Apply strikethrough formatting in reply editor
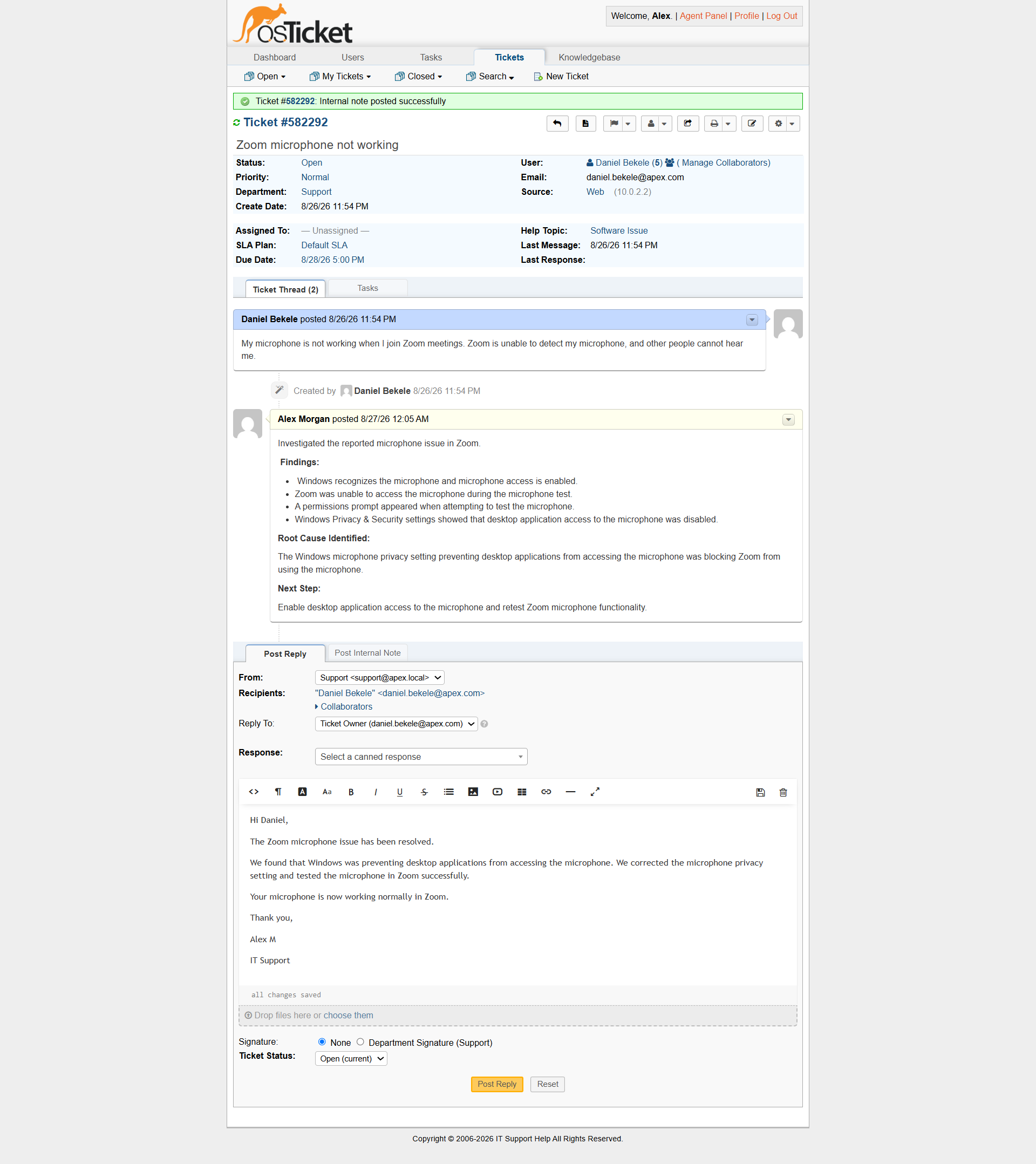This screenshot has width=1036, height=1164. (x=424, y=792)
